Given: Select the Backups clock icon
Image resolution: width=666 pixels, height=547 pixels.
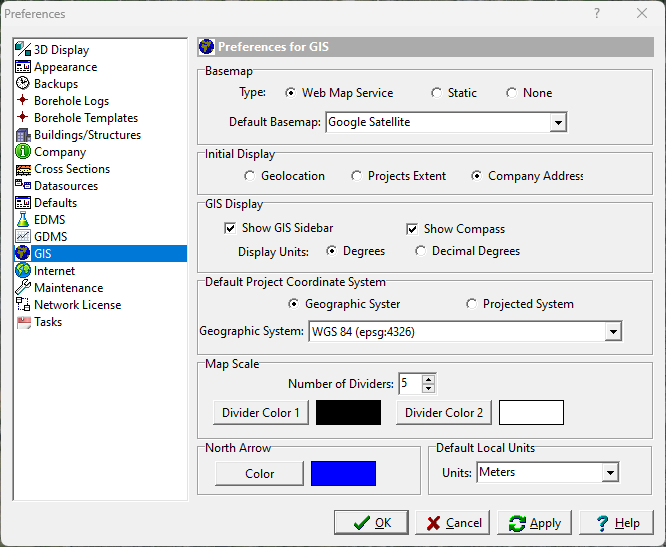Looking at the screenshot, I should [x=23, y=84].
